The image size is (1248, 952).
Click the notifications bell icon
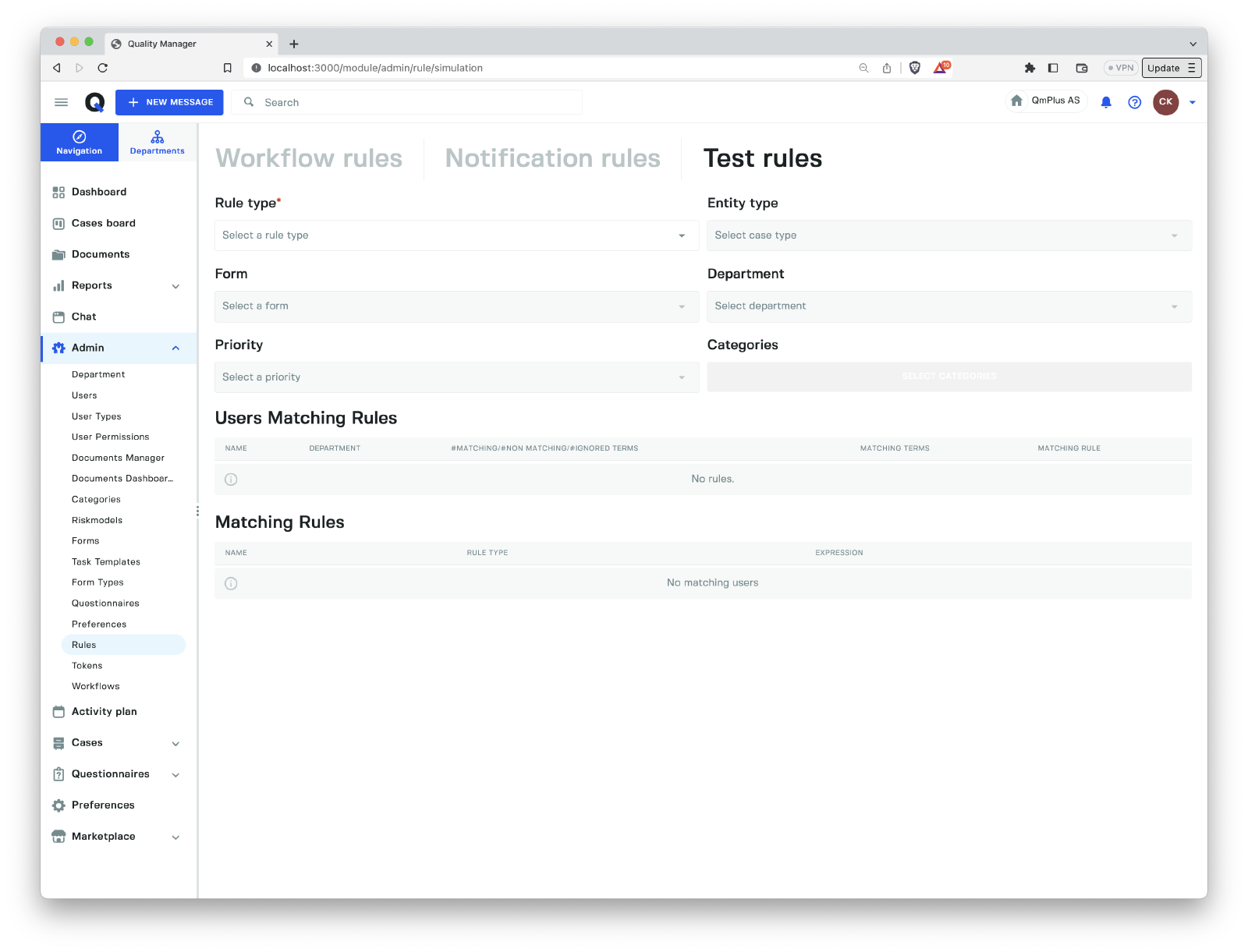coord(1105,102)
